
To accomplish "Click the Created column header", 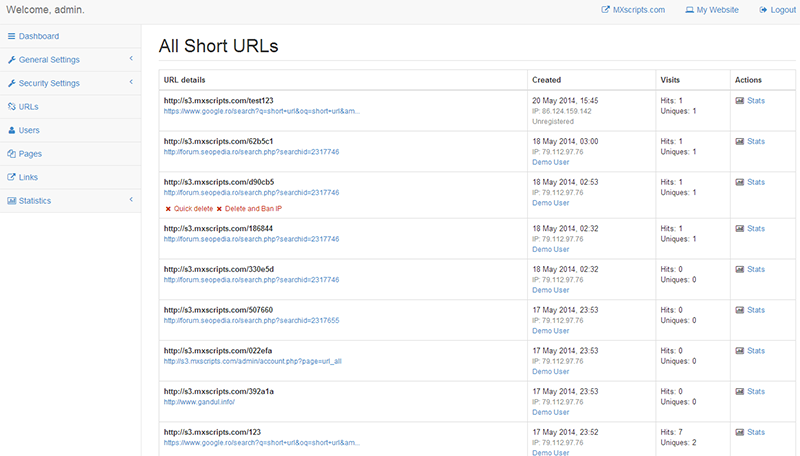I will coord(546,80).
